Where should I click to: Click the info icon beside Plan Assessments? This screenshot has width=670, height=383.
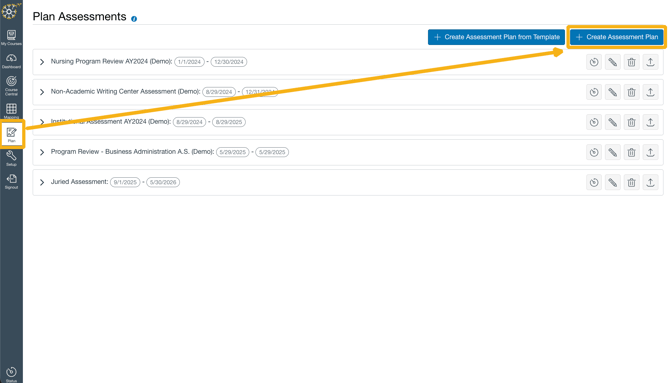134,19
